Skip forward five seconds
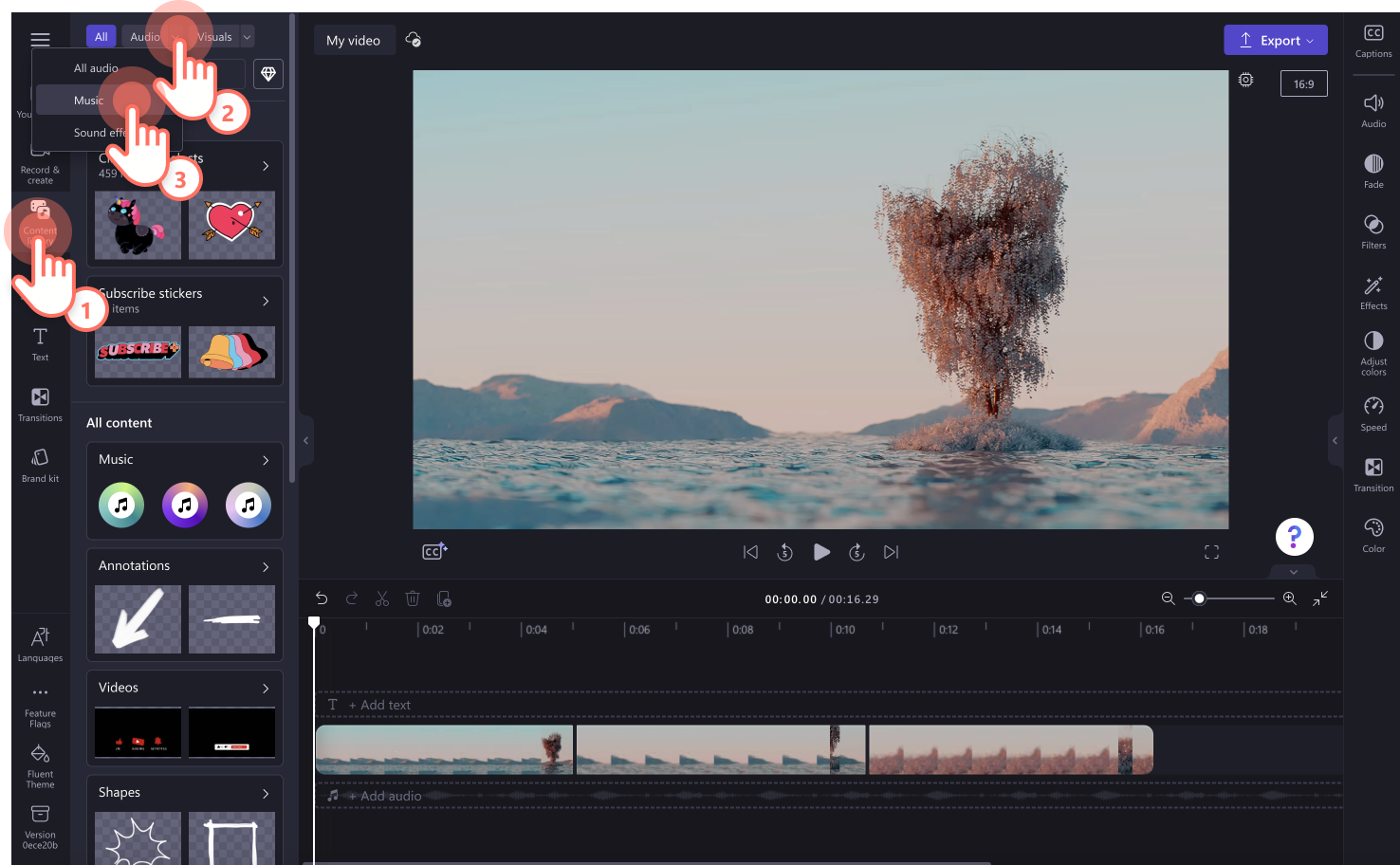The width and height of the screenshot is (1400, 865). 857,552
